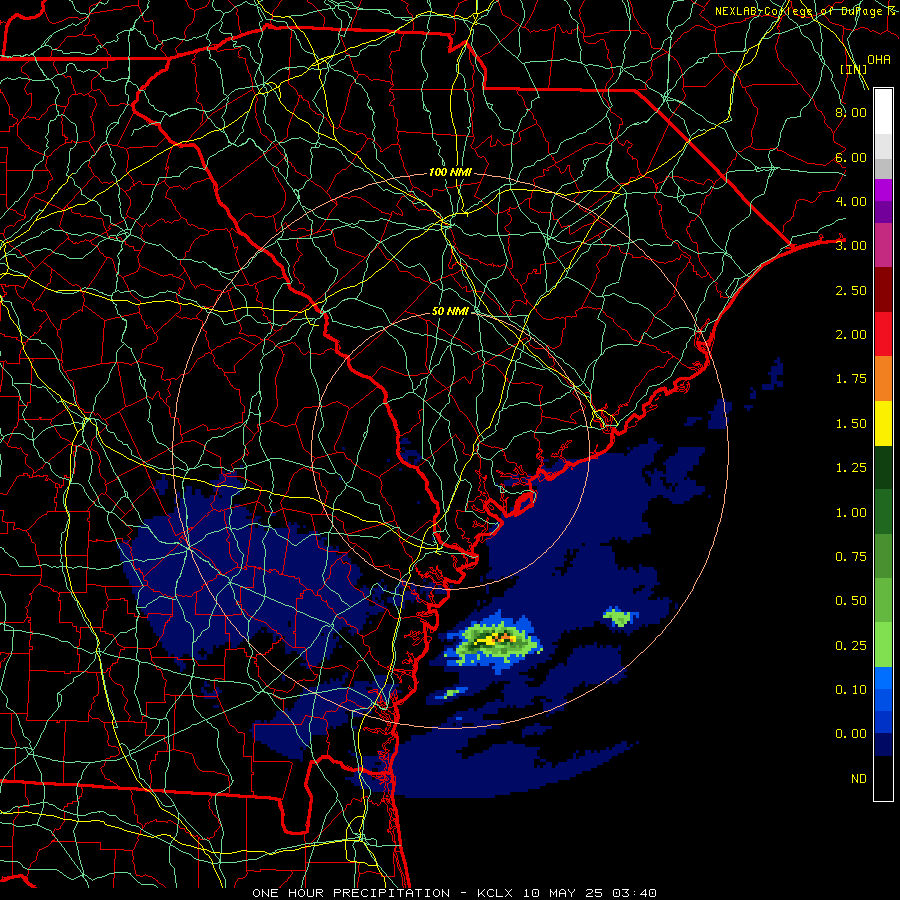Viewport: 900px width, 900px height.
Task: Click the 1.00 legend value
Action: [x=851, y=513]
